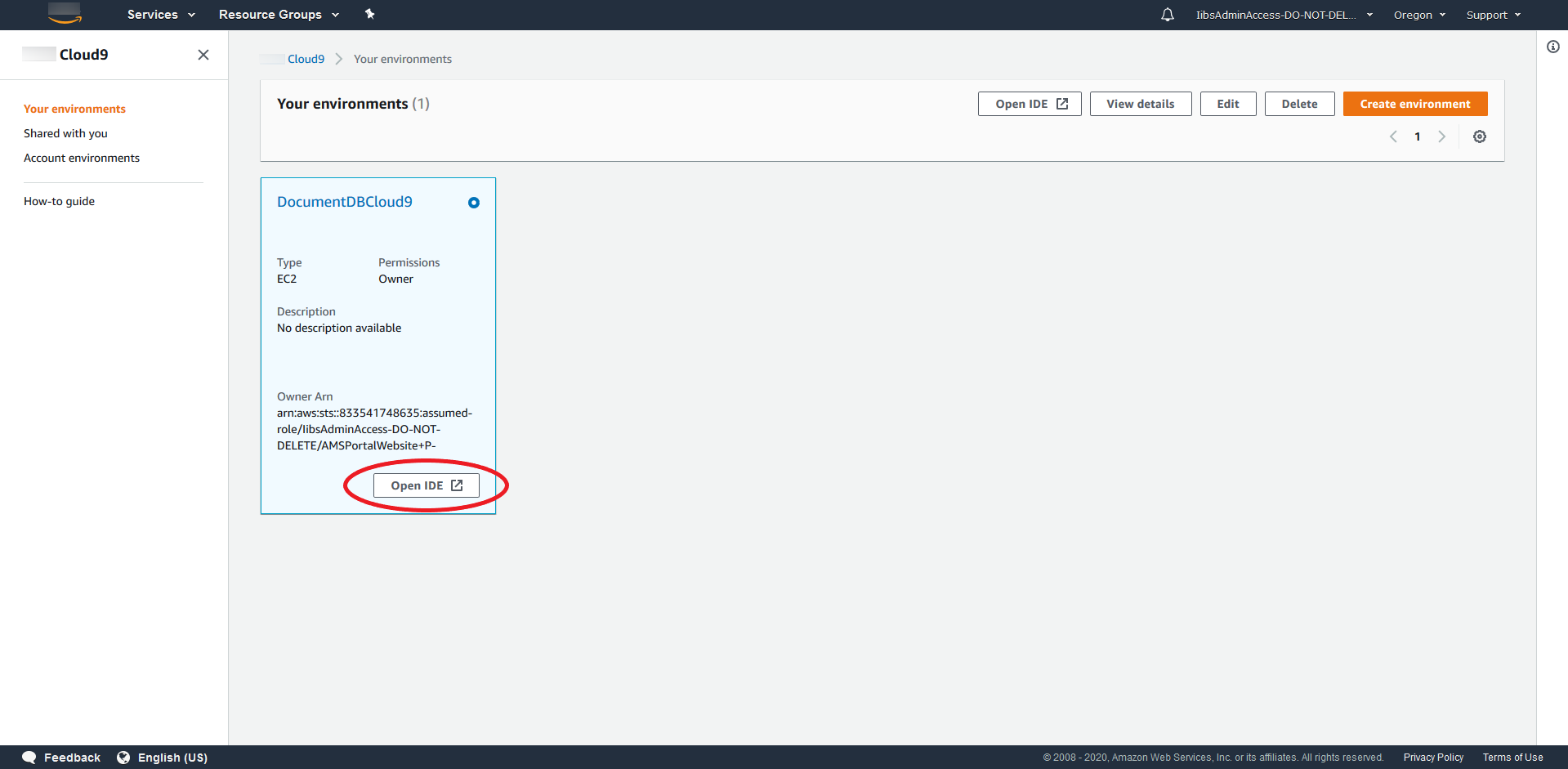Viewport: 1568px width, 769px height.
Task: Expand the Services dropdown
Action: (161, 15)
